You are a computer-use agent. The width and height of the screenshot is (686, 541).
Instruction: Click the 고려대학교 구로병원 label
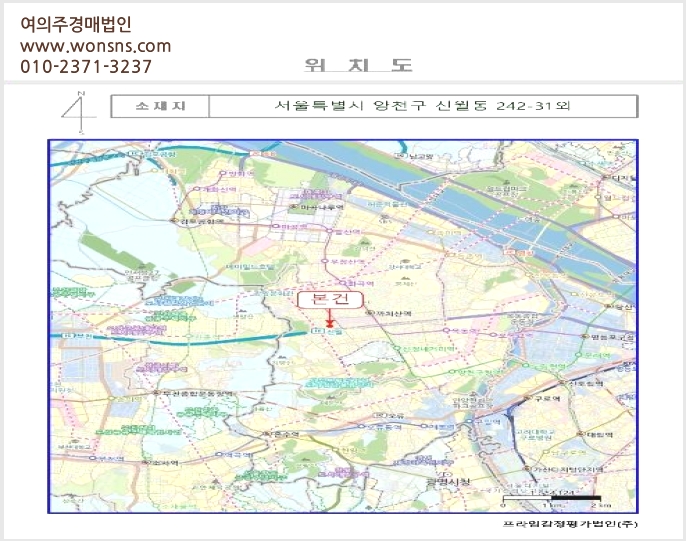click(534, 434)
